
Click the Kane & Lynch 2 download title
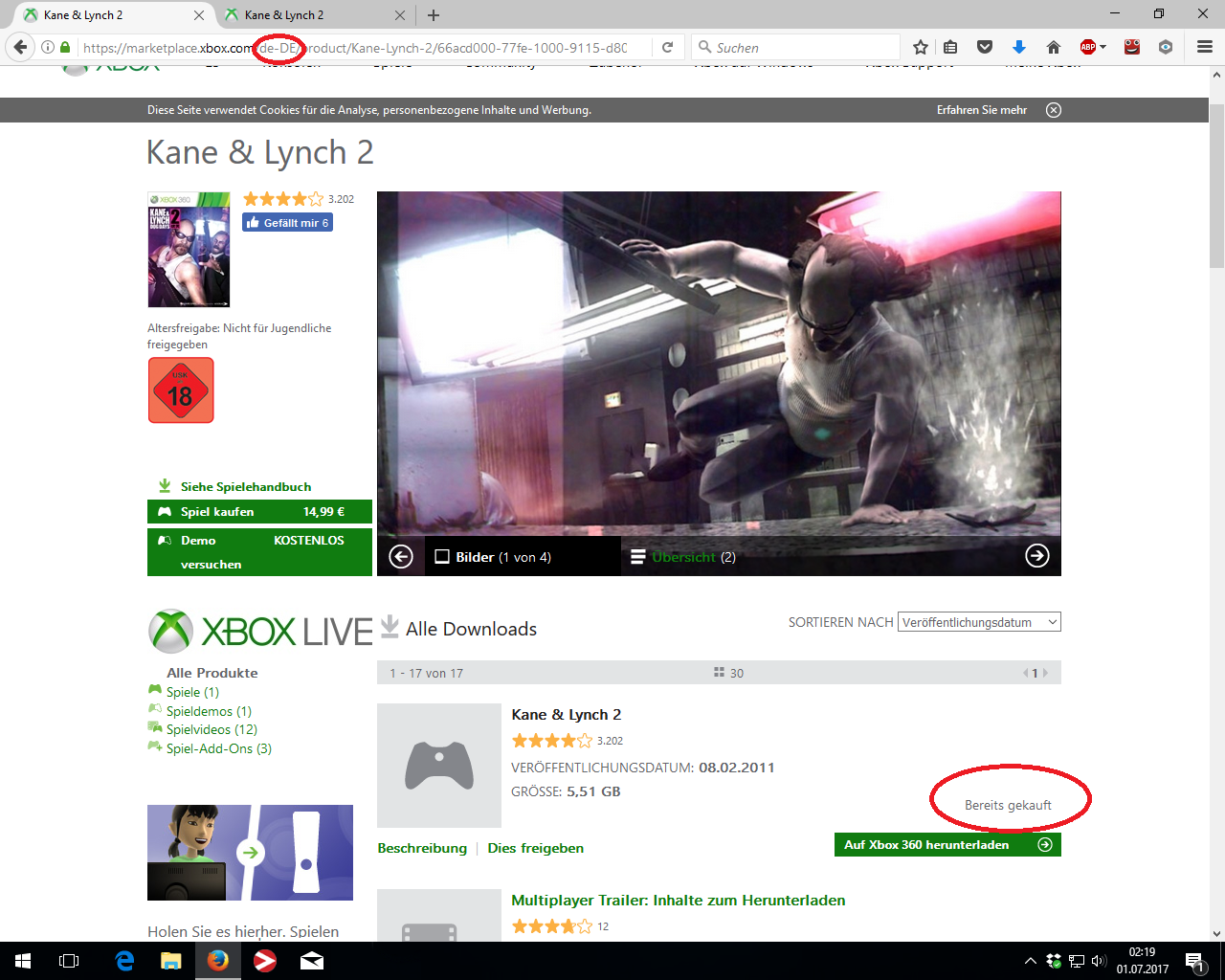pyautogui.click(x=567, y=714)
